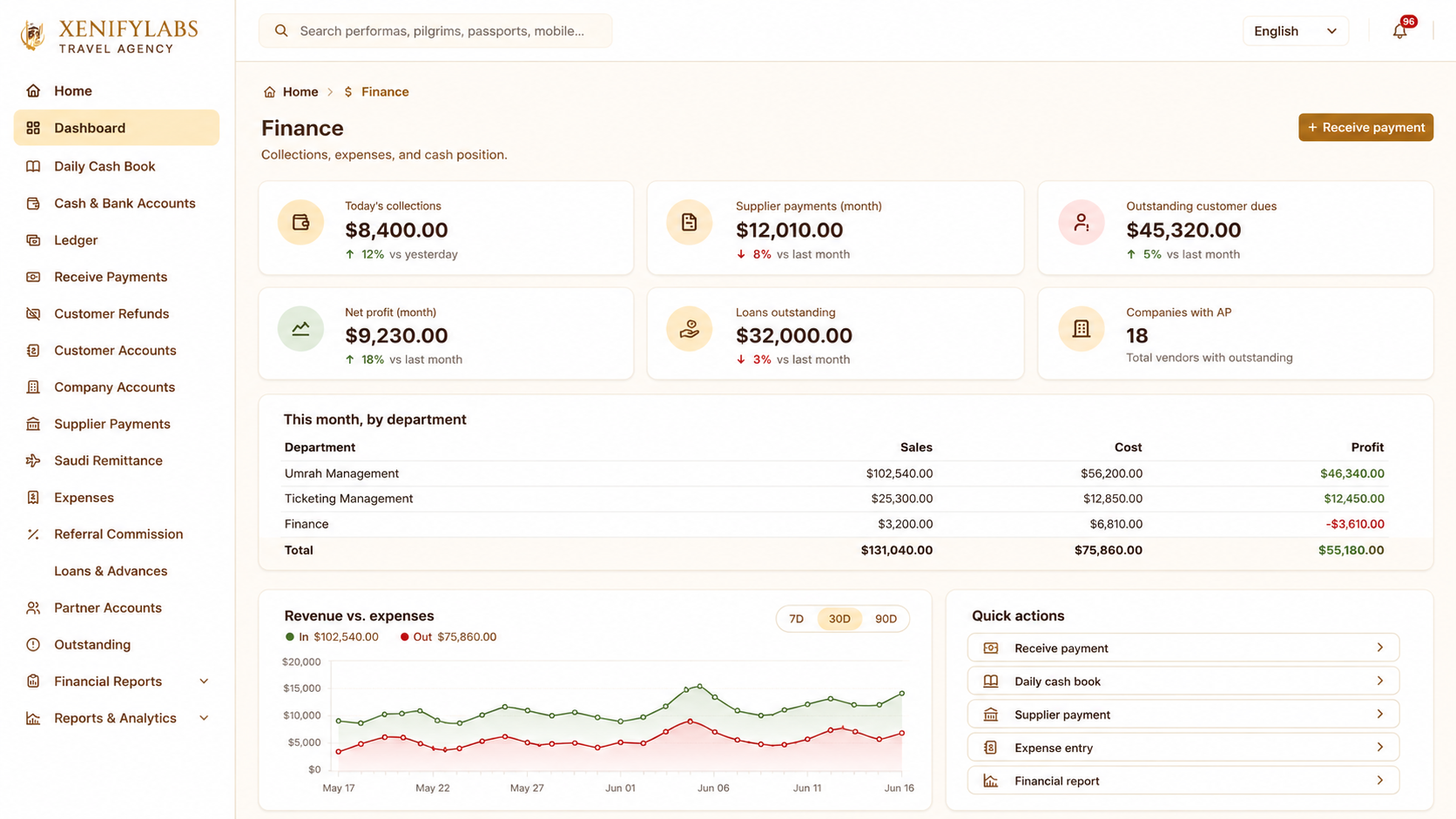Click chevron on Supplier payment quick action
The width and height of the screenshot is (1456, 819).
click(x=1380, y=714)
